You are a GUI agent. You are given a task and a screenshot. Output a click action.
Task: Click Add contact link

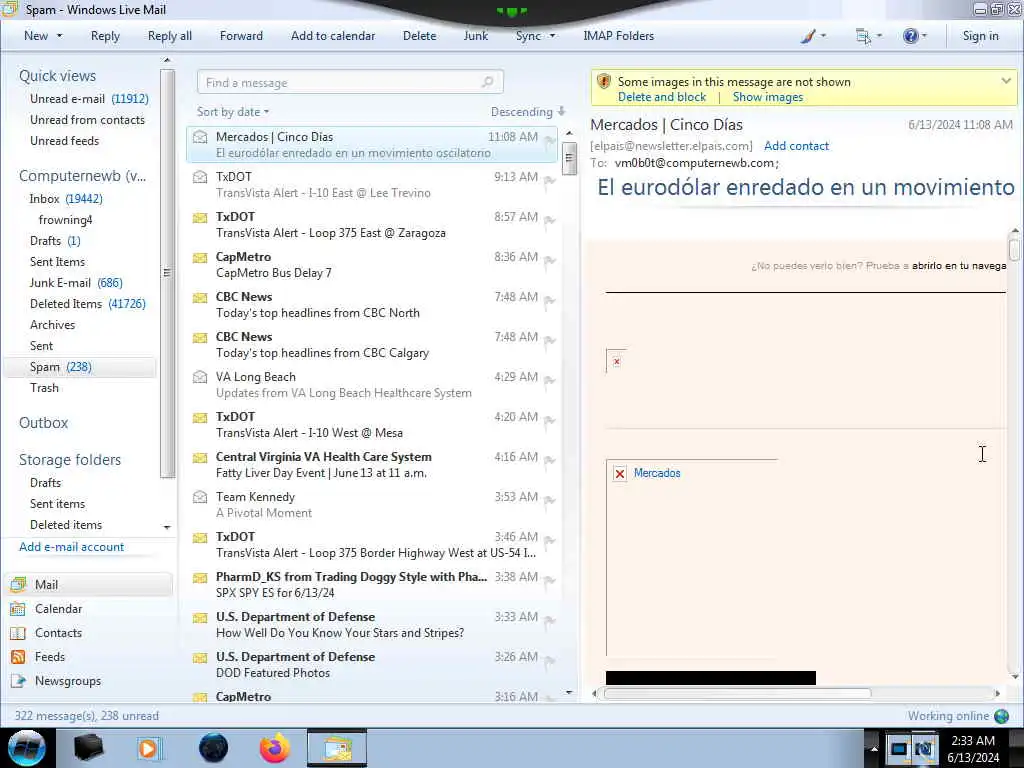click(x=796, y=146)
